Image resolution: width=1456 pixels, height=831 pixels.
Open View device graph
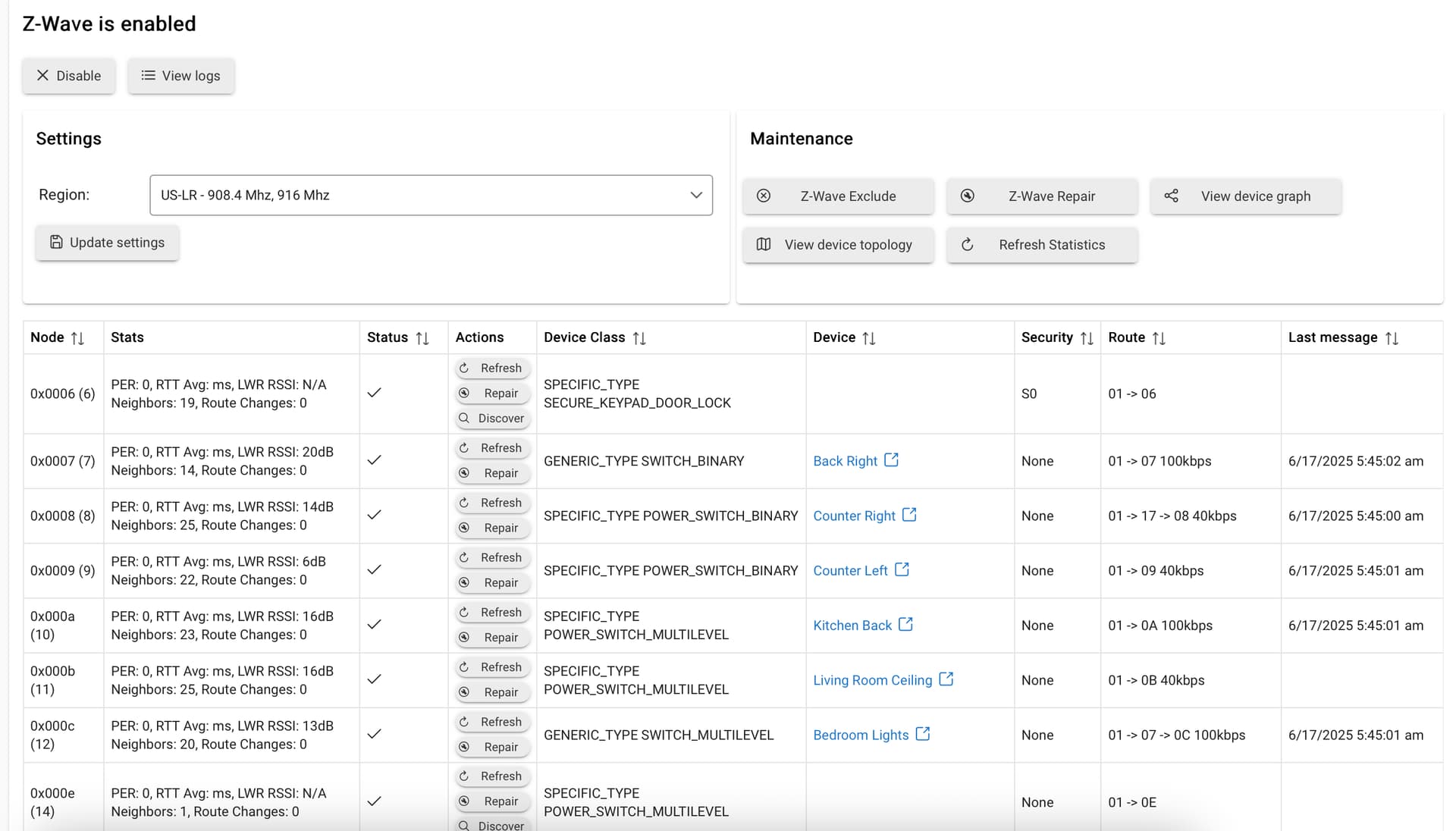click(1245, 196)
